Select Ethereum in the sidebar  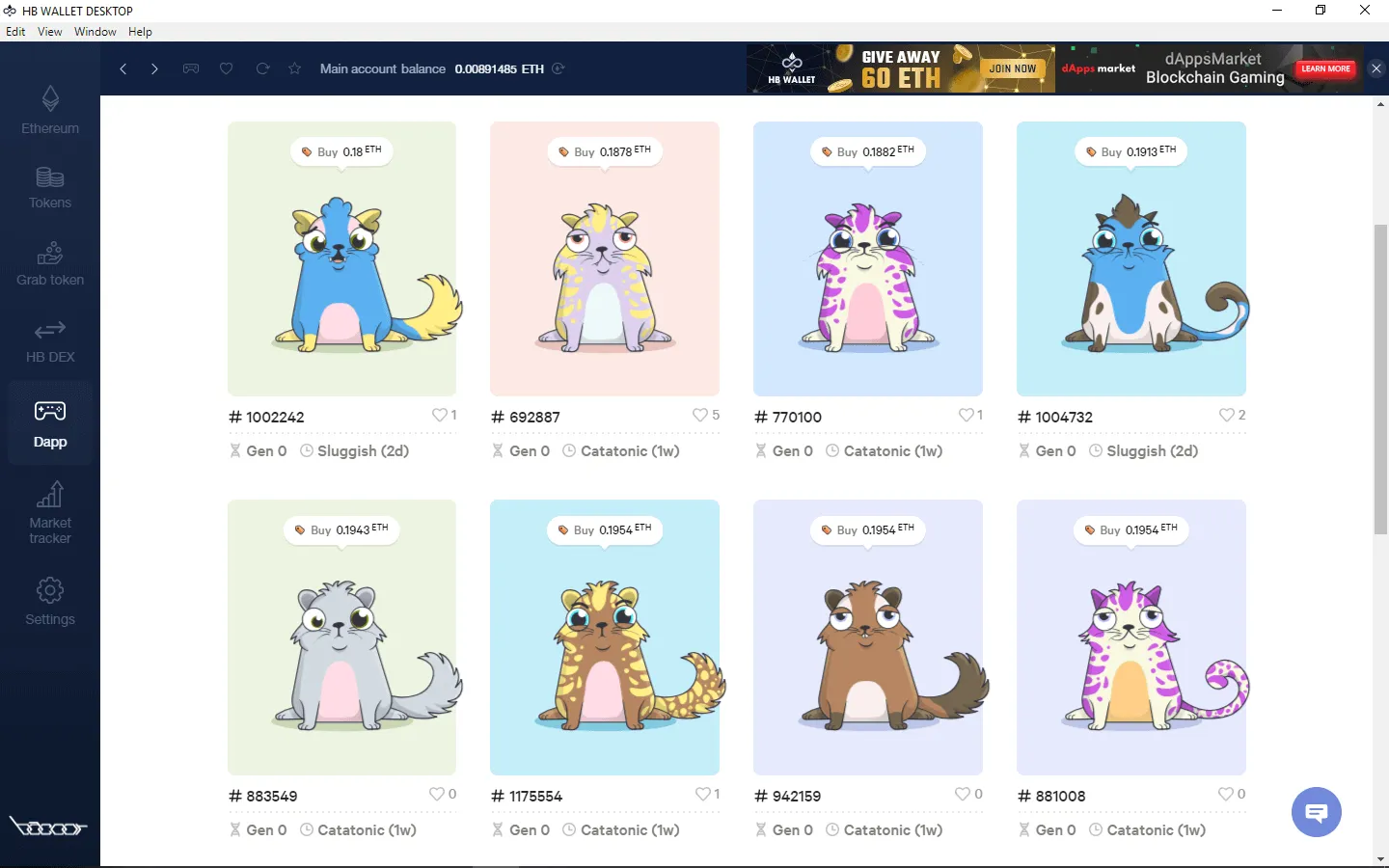pos(49,109)
